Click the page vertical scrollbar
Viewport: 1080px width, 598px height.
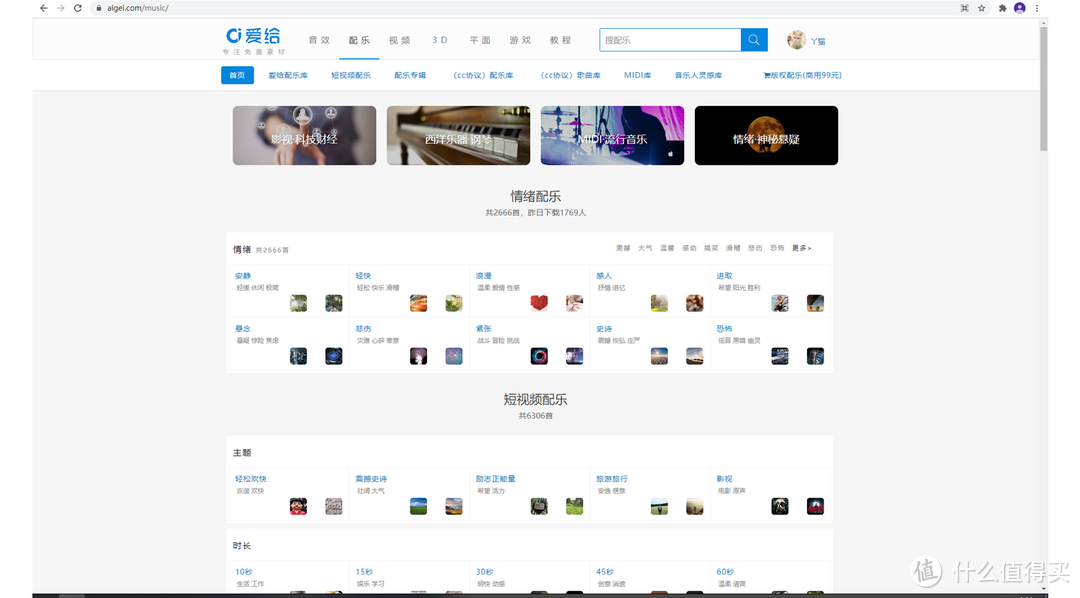tap(1043, 88)
